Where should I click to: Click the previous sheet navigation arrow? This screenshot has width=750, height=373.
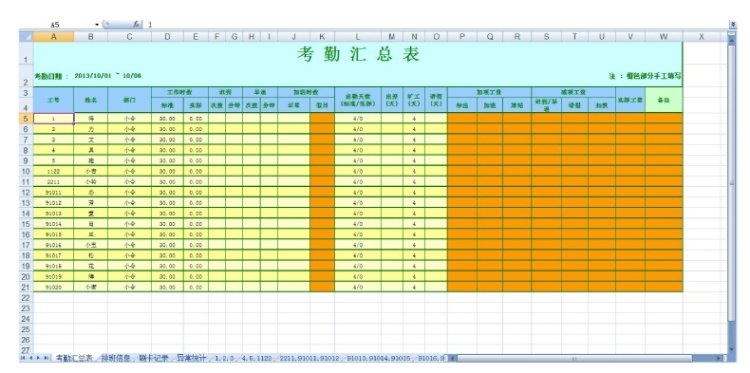click(31, 358)
